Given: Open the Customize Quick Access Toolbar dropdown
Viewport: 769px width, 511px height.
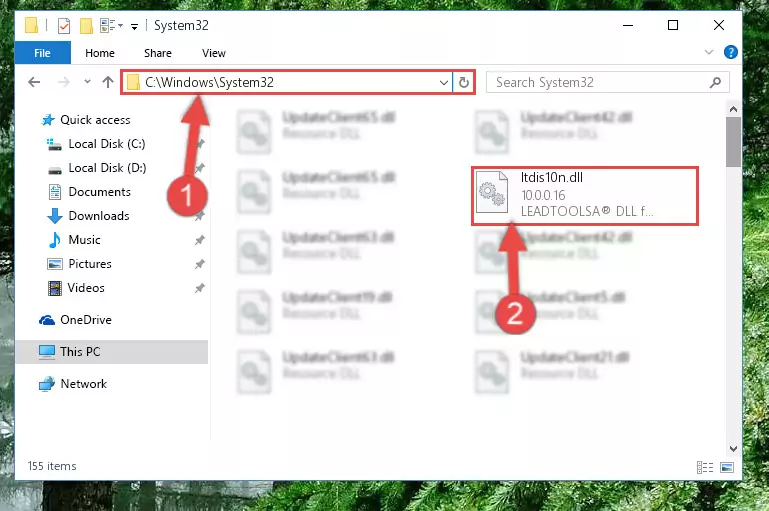Looking at the screenshot, I should (134, 26).
